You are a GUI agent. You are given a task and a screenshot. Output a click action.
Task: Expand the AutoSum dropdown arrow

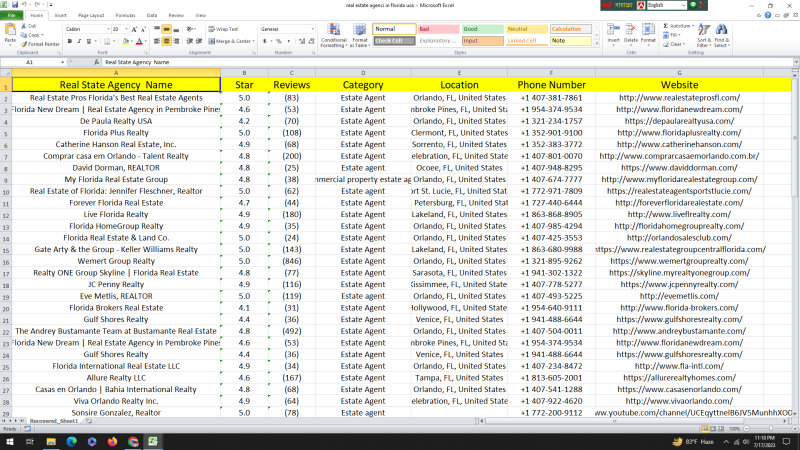tap(693, 26)
